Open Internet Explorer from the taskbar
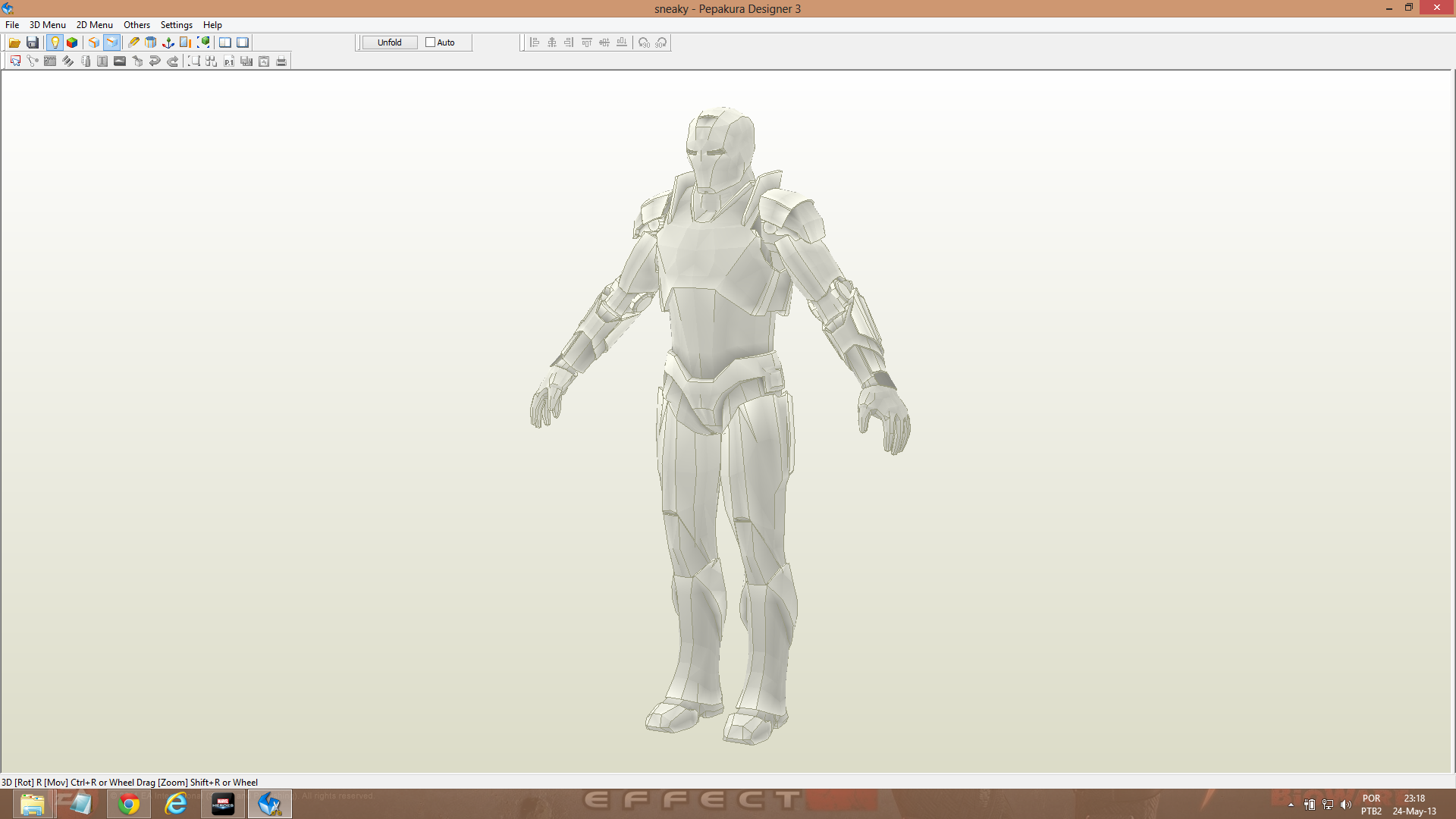This screenshot has height=819, width=1456. coord(176,804)
